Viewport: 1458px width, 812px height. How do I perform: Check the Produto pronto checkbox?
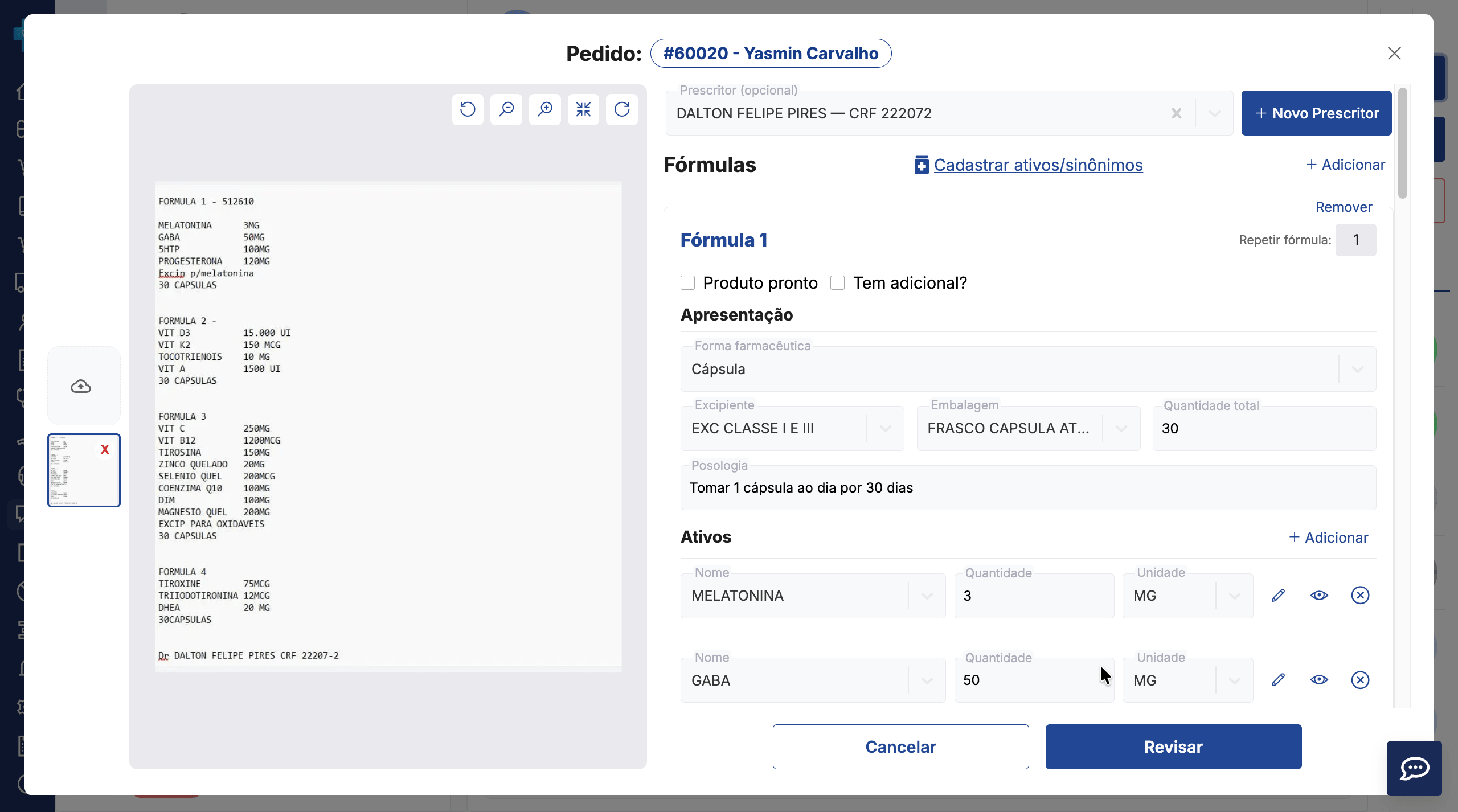tap(687, 283)
